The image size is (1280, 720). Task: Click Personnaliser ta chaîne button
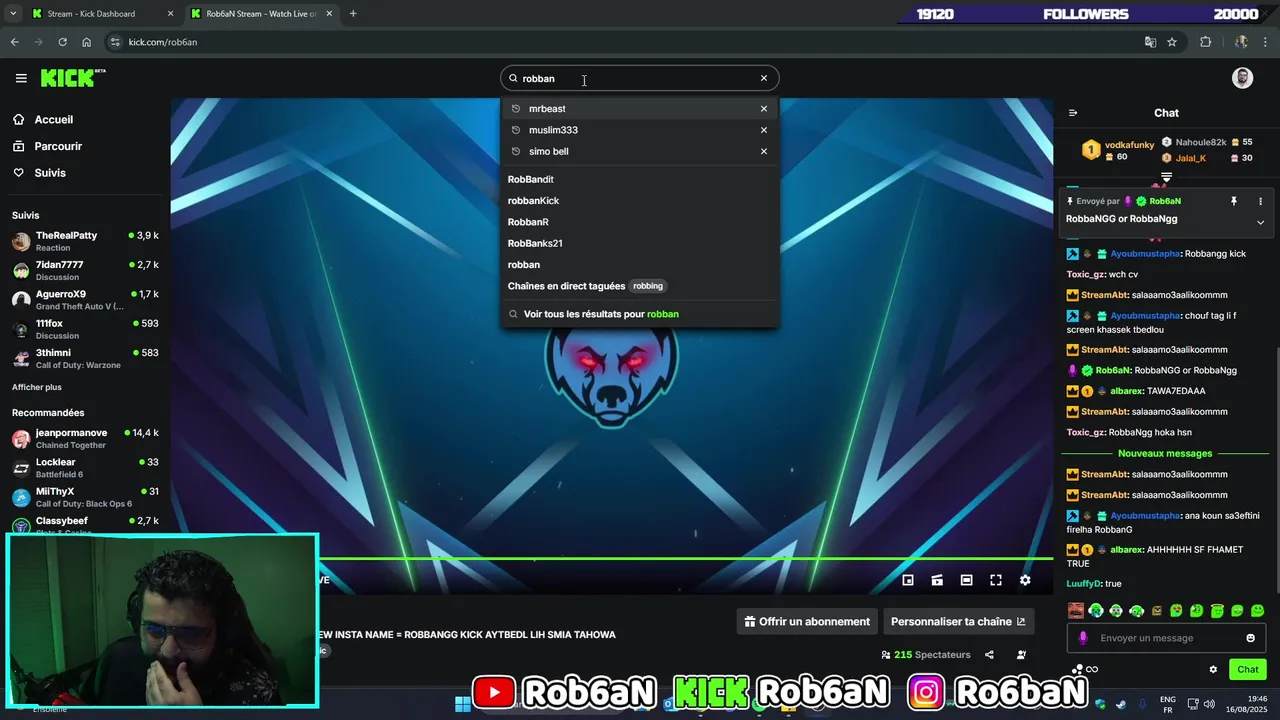[958, 621]
